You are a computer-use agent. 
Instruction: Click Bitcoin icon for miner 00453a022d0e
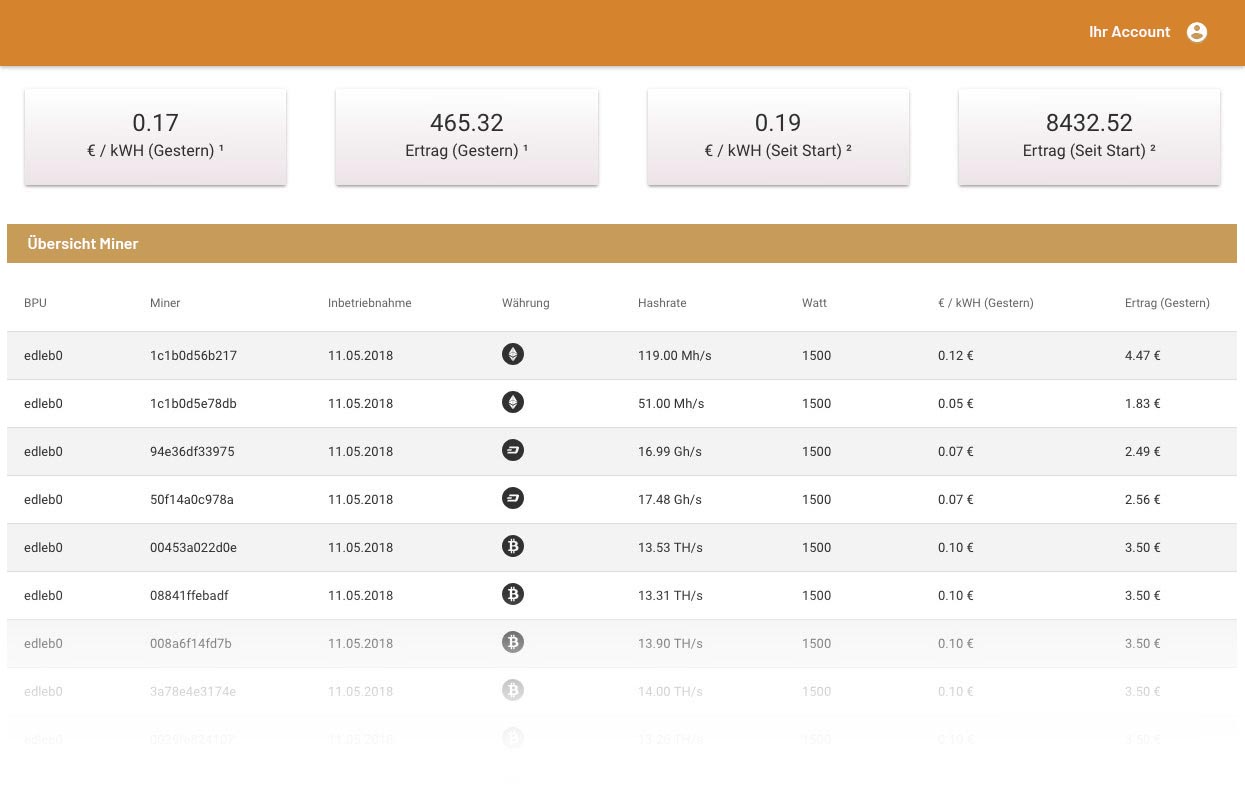coord(513,547)
